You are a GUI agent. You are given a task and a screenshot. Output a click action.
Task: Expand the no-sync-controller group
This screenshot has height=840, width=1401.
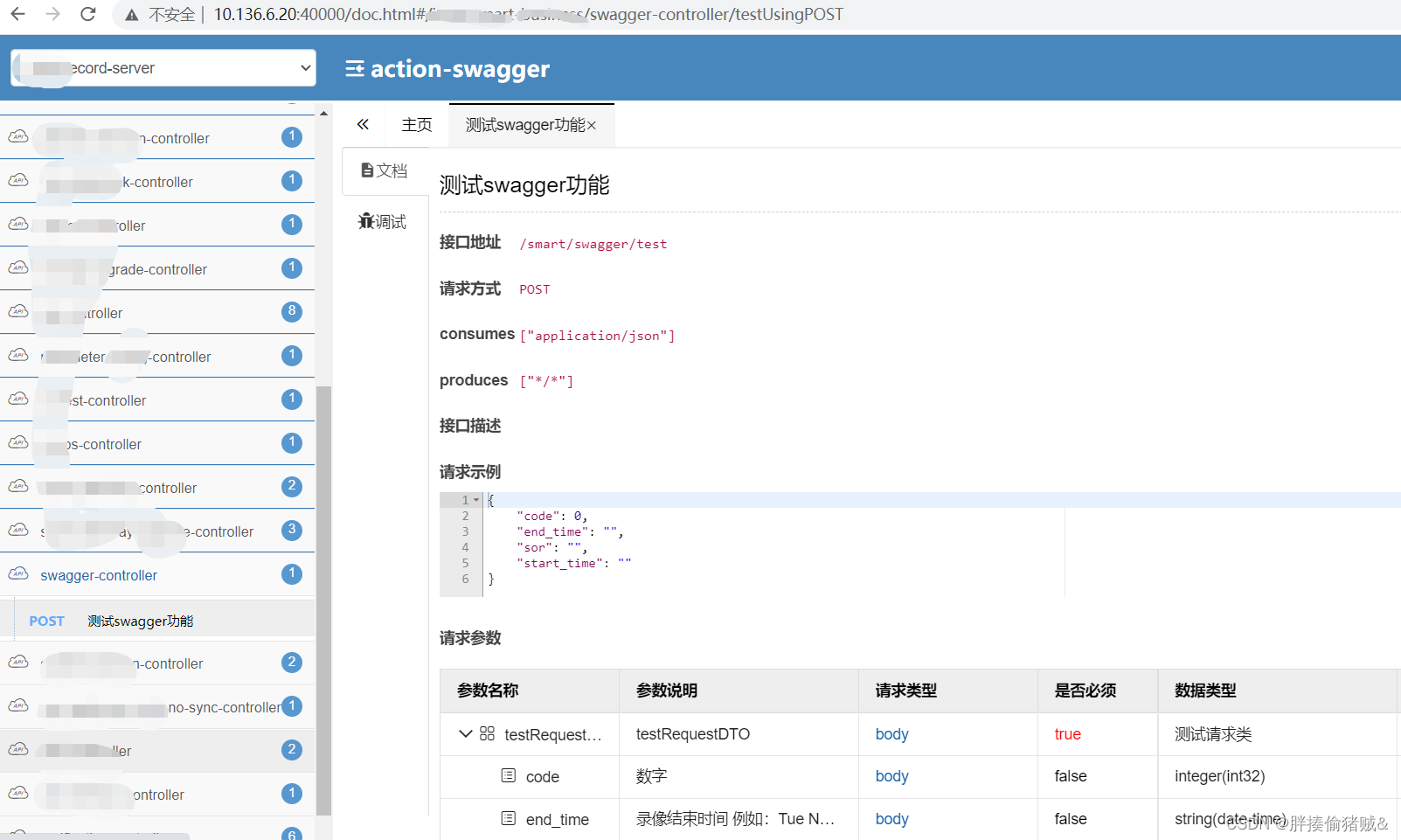point(157,707)
